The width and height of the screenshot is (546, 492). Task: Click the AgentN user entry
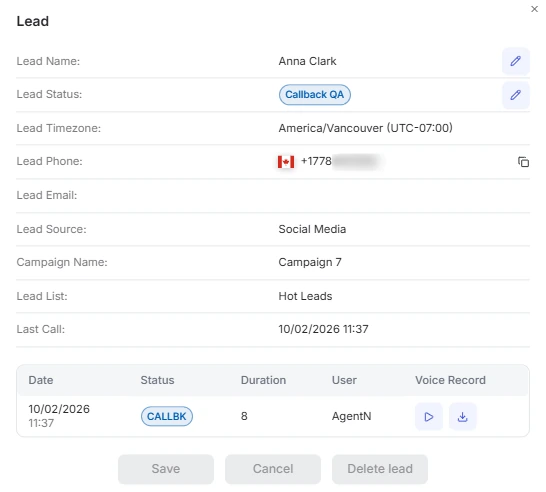coord(351,416)
